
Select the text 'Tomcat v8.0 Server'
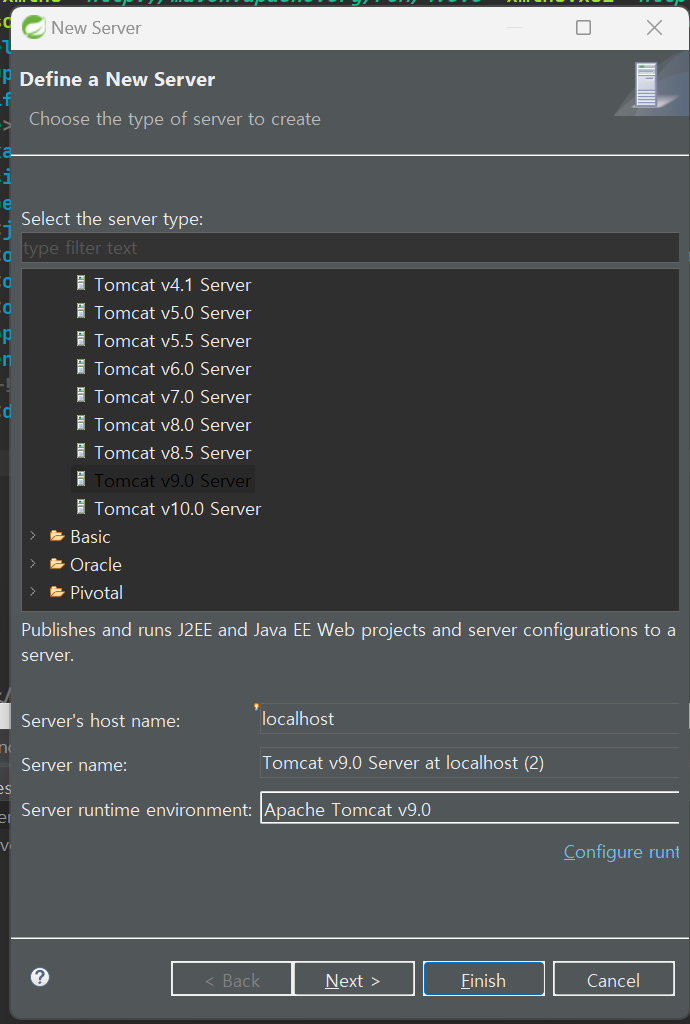[x=172, y=425]
